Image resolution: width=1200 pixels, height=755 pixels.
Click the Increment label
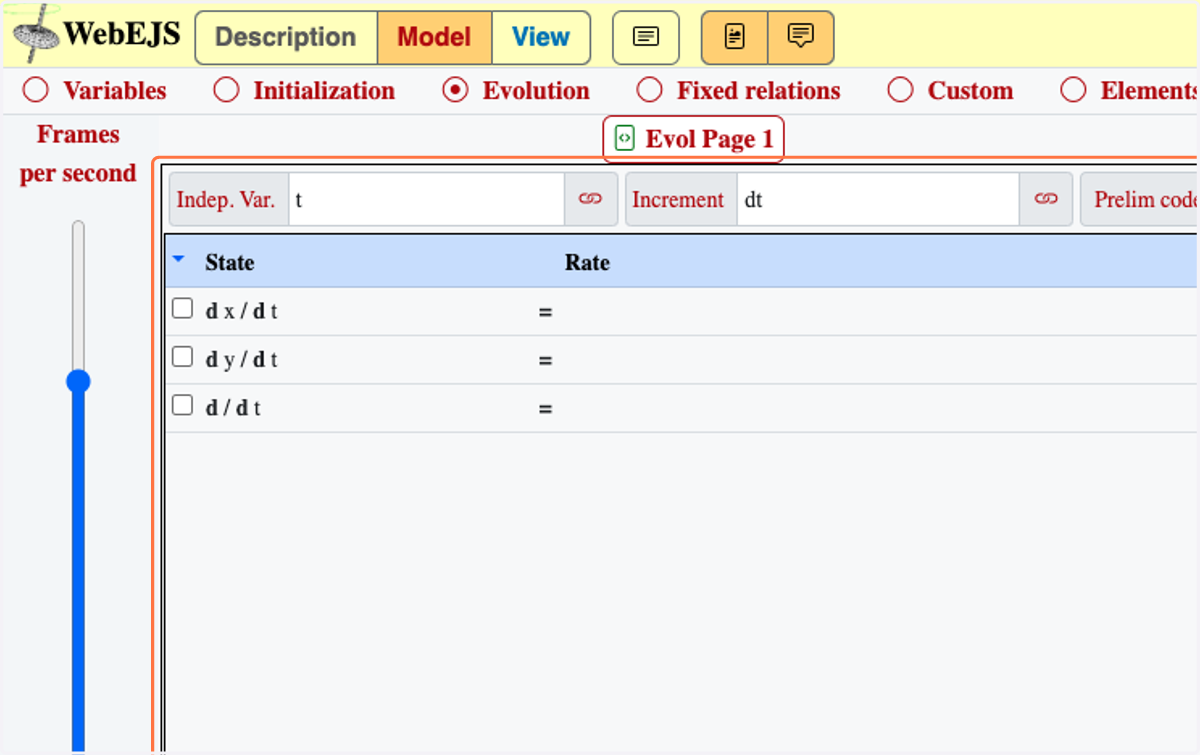(678, 199)
